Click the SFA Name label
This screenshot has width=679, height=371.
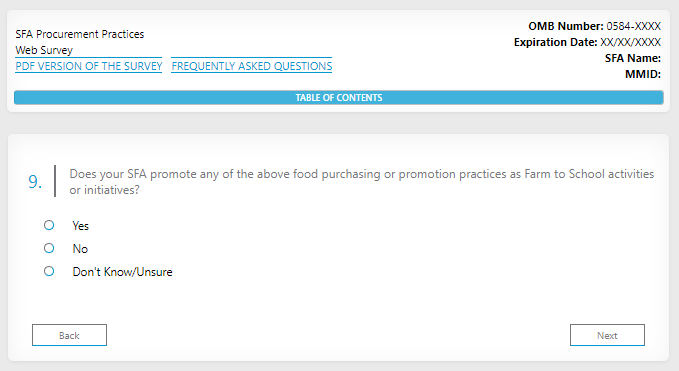pos(633,58)
